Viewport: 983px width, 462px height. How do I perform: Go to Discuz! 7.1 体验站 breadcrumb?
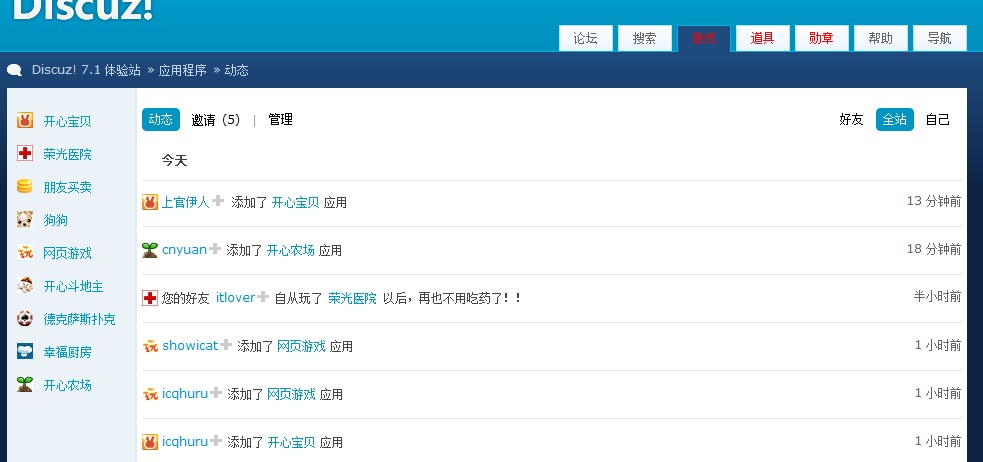point(86,70)
